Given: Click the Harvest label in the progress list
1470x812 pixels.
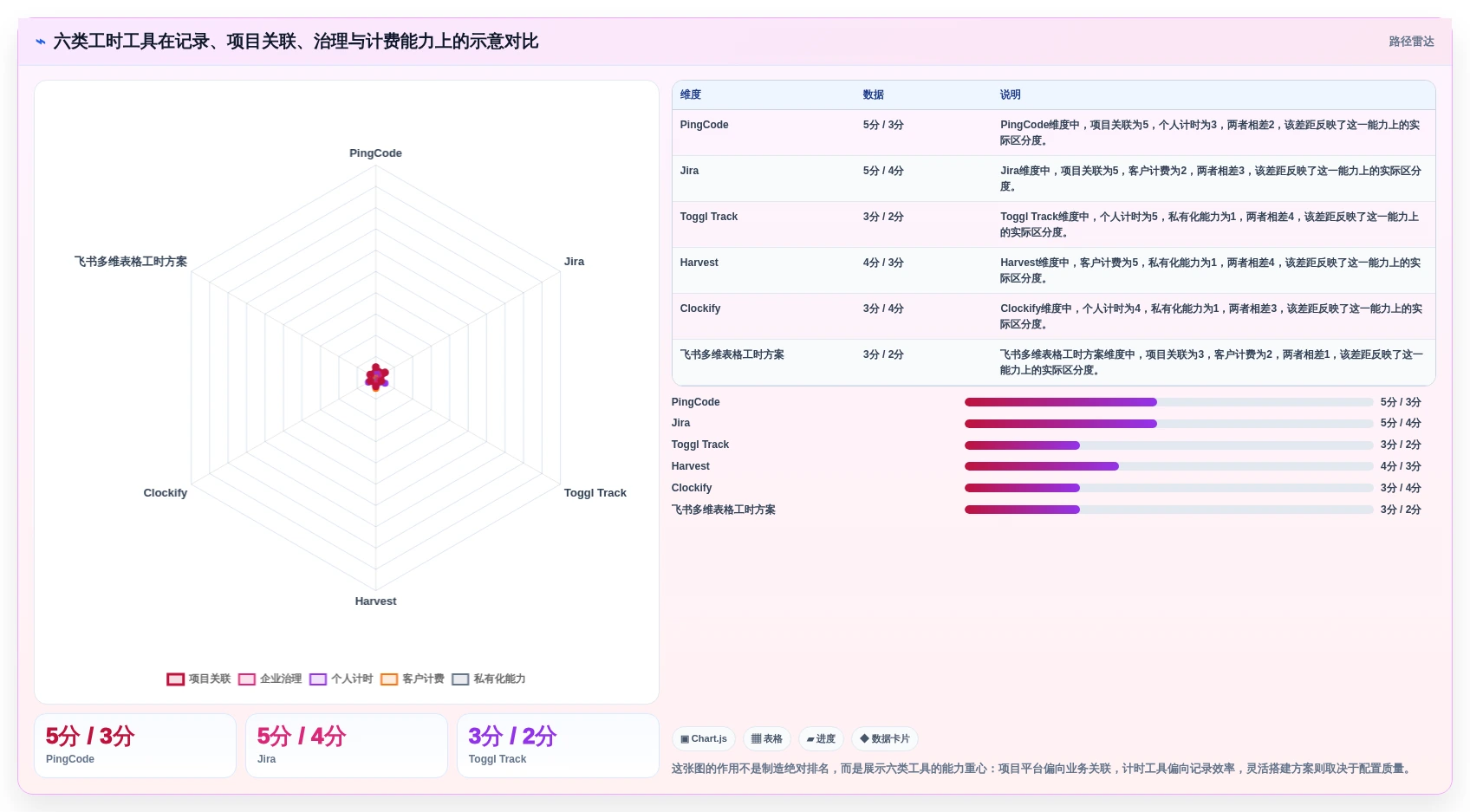Looking at the screenshot, I should pos(690,466).
